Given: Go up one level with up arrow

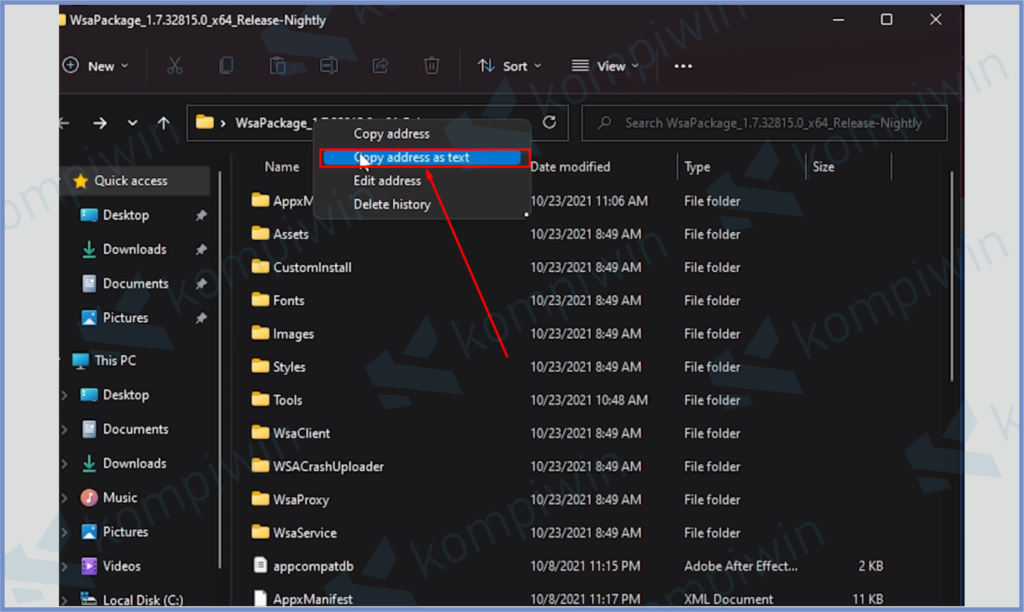Looking at the screenshot, I should [x=164, y=123].
